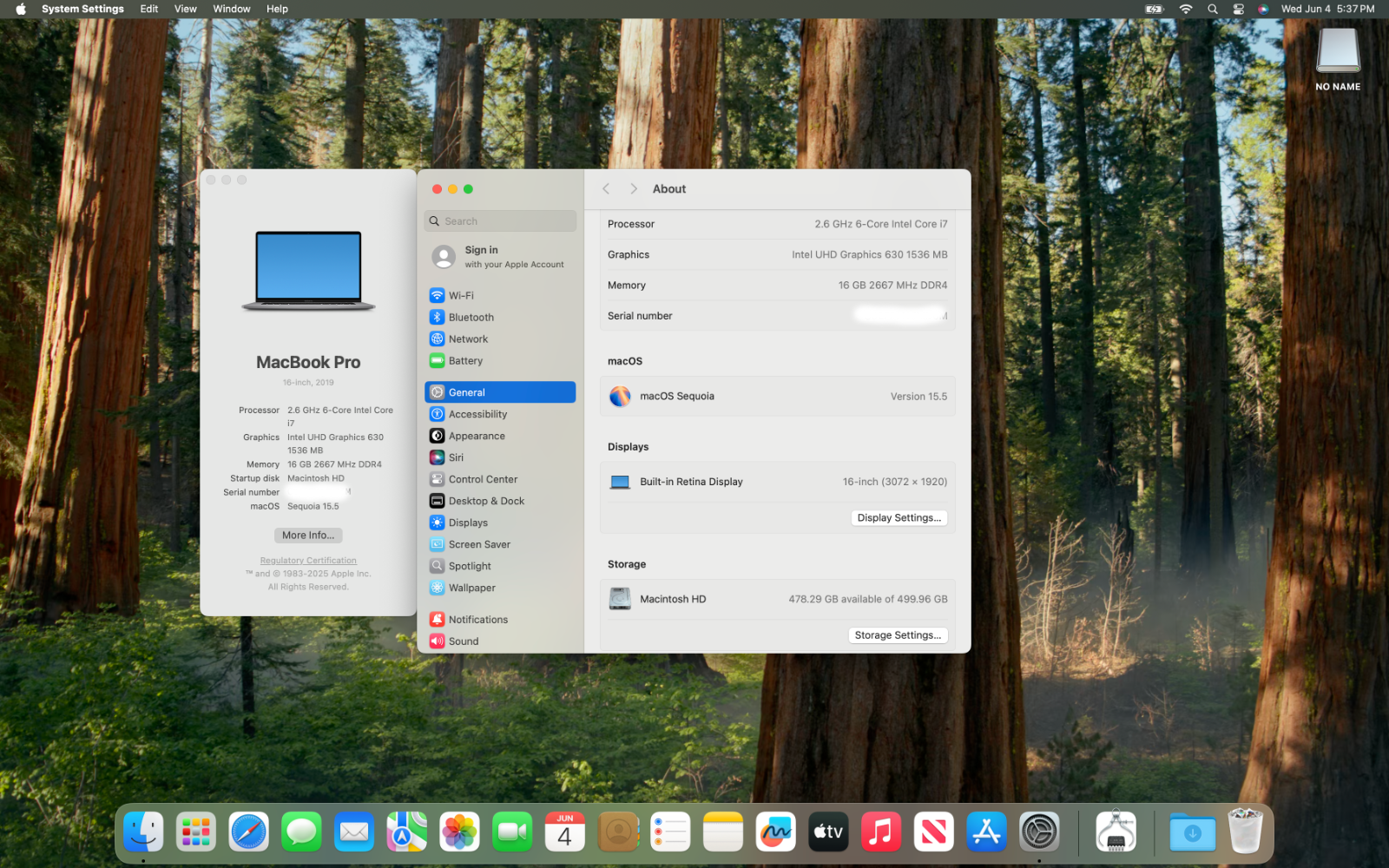Open Desktop & Dock settings
Image resolution: width=1389 pixels, height=868 pixels.
click(500, 501)
